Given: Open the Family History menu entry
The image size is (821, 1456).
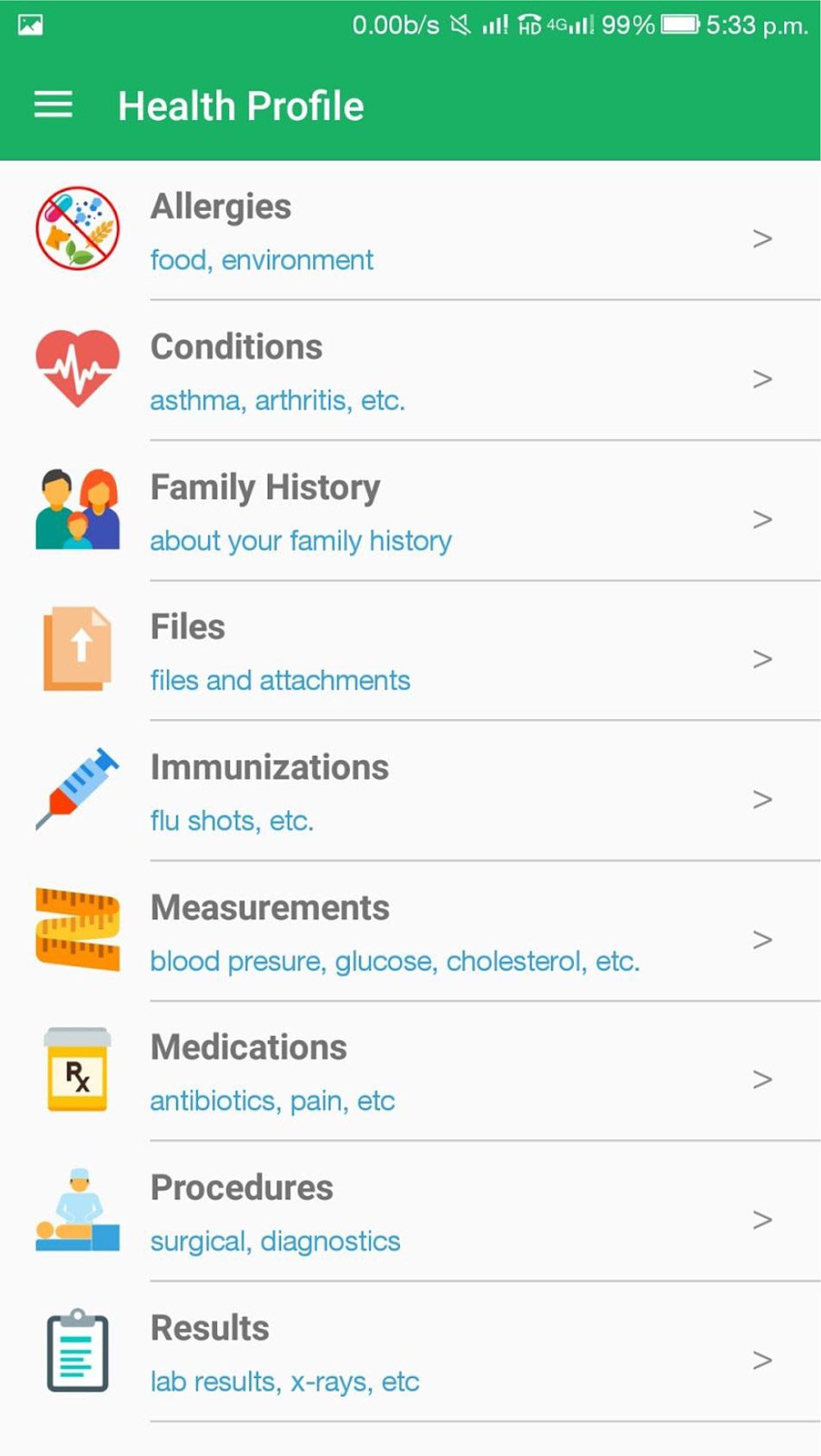Looking at the screenshot, I should pos(264,487).
